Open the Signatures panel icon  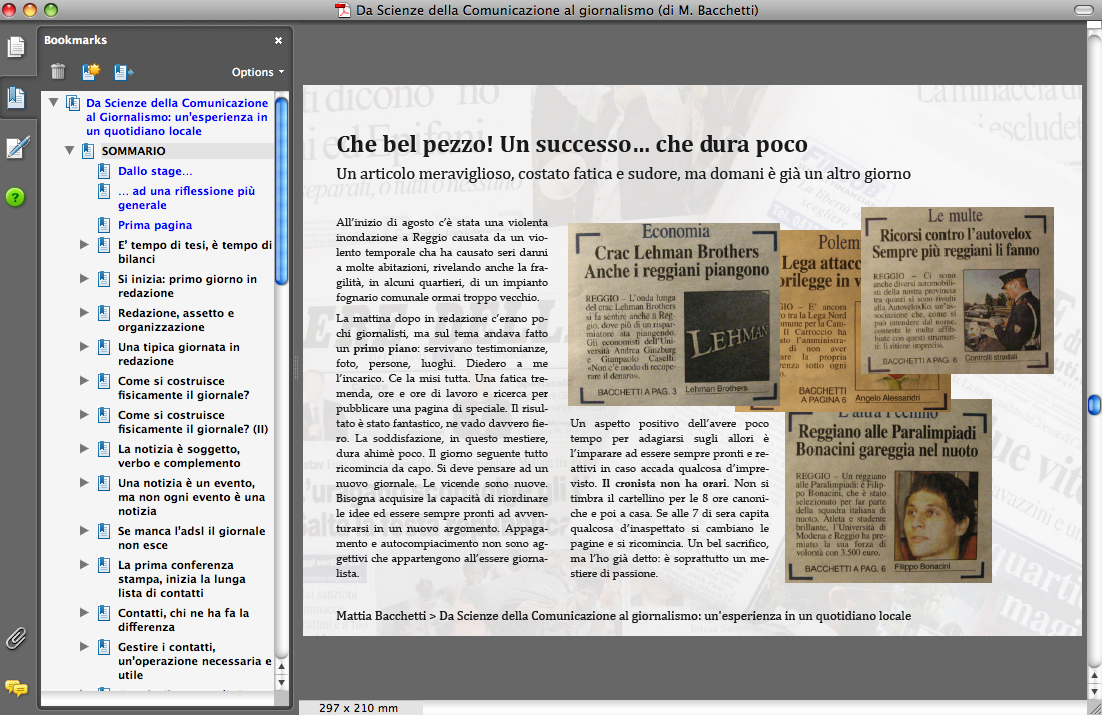pos(16,148)
